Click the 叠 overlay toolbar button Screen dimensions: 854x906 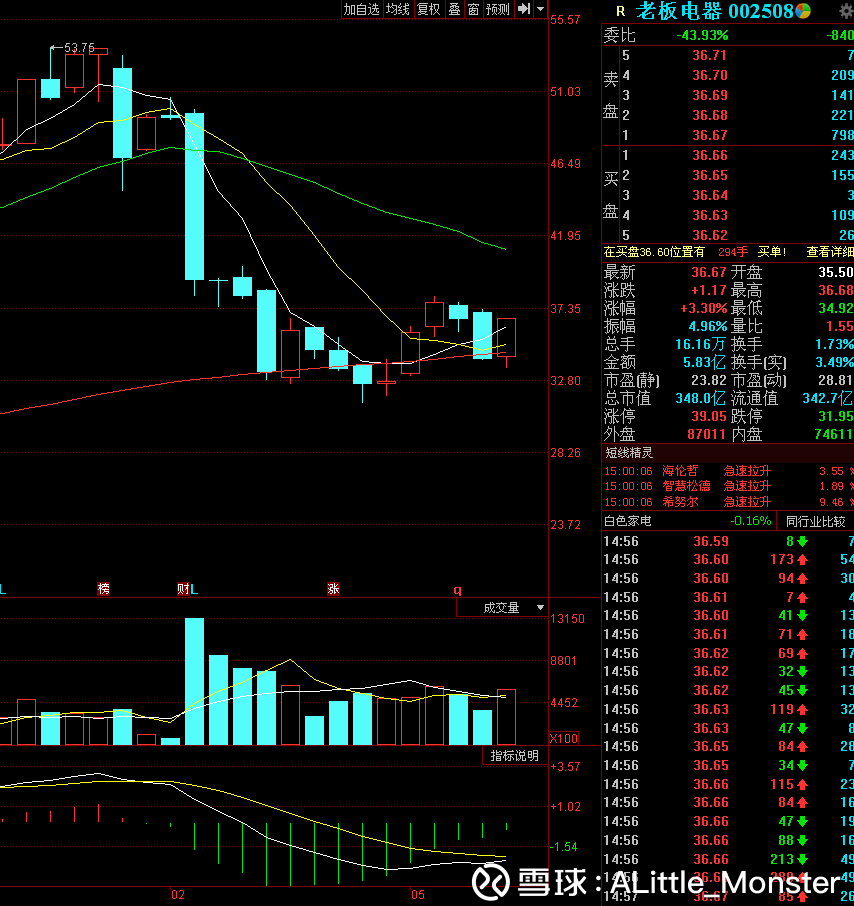pos(455,9)
